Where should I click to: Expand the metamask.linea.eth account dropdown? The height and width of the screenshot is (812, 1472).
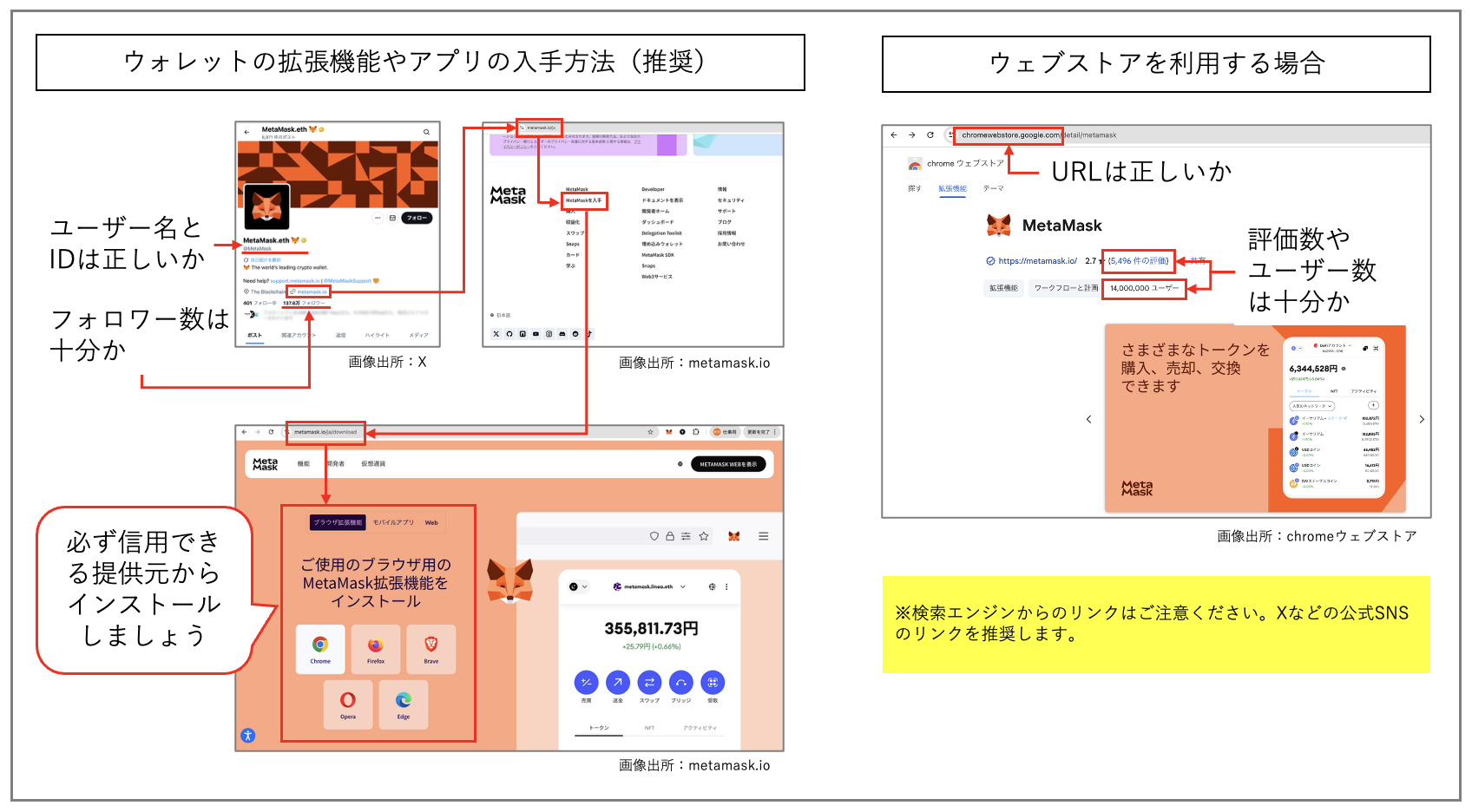point(649,586)
